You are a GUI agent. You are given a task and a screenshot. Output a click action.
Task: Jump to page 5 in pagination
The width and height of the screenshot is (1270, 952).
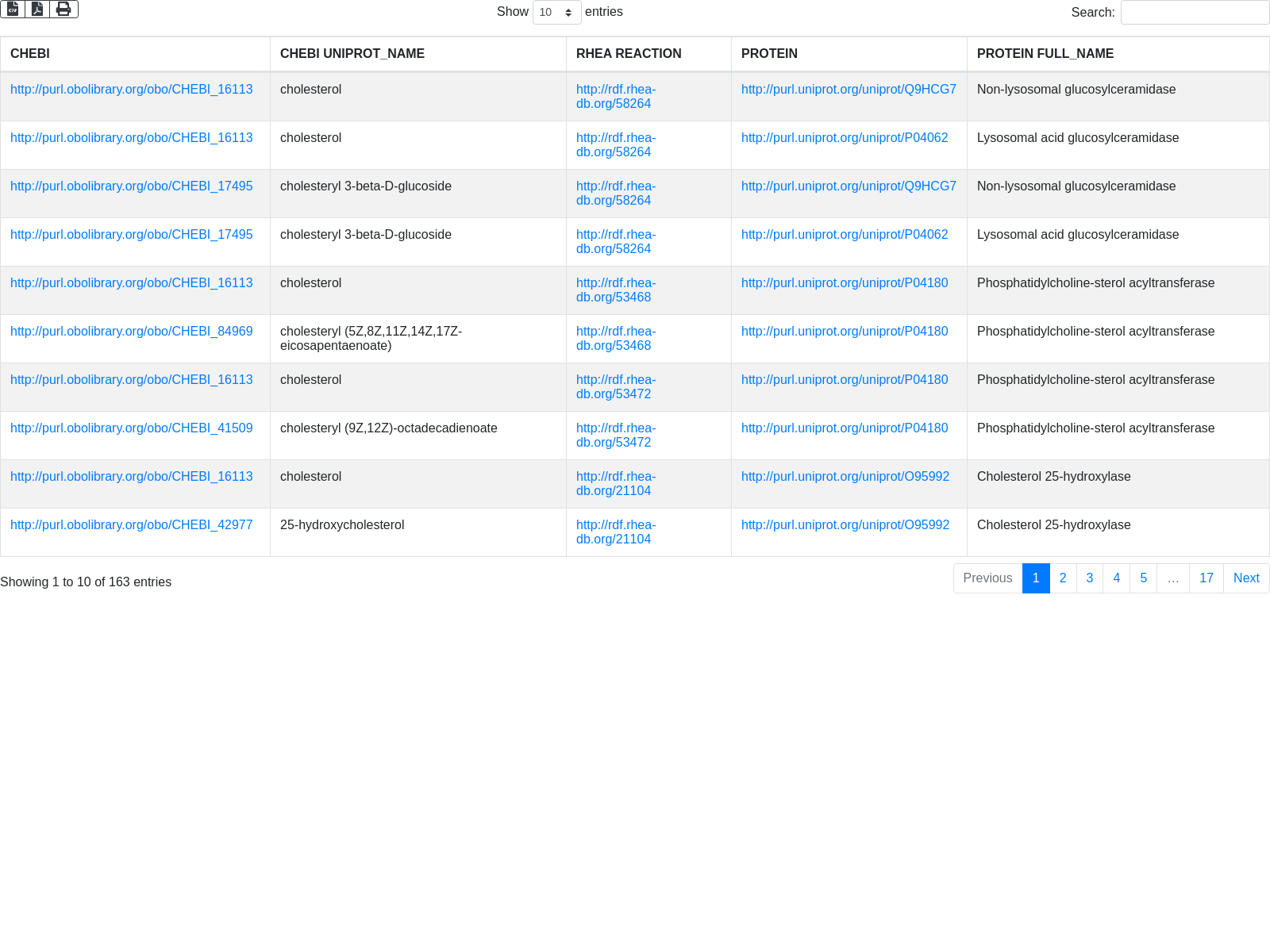point(1144,578)
